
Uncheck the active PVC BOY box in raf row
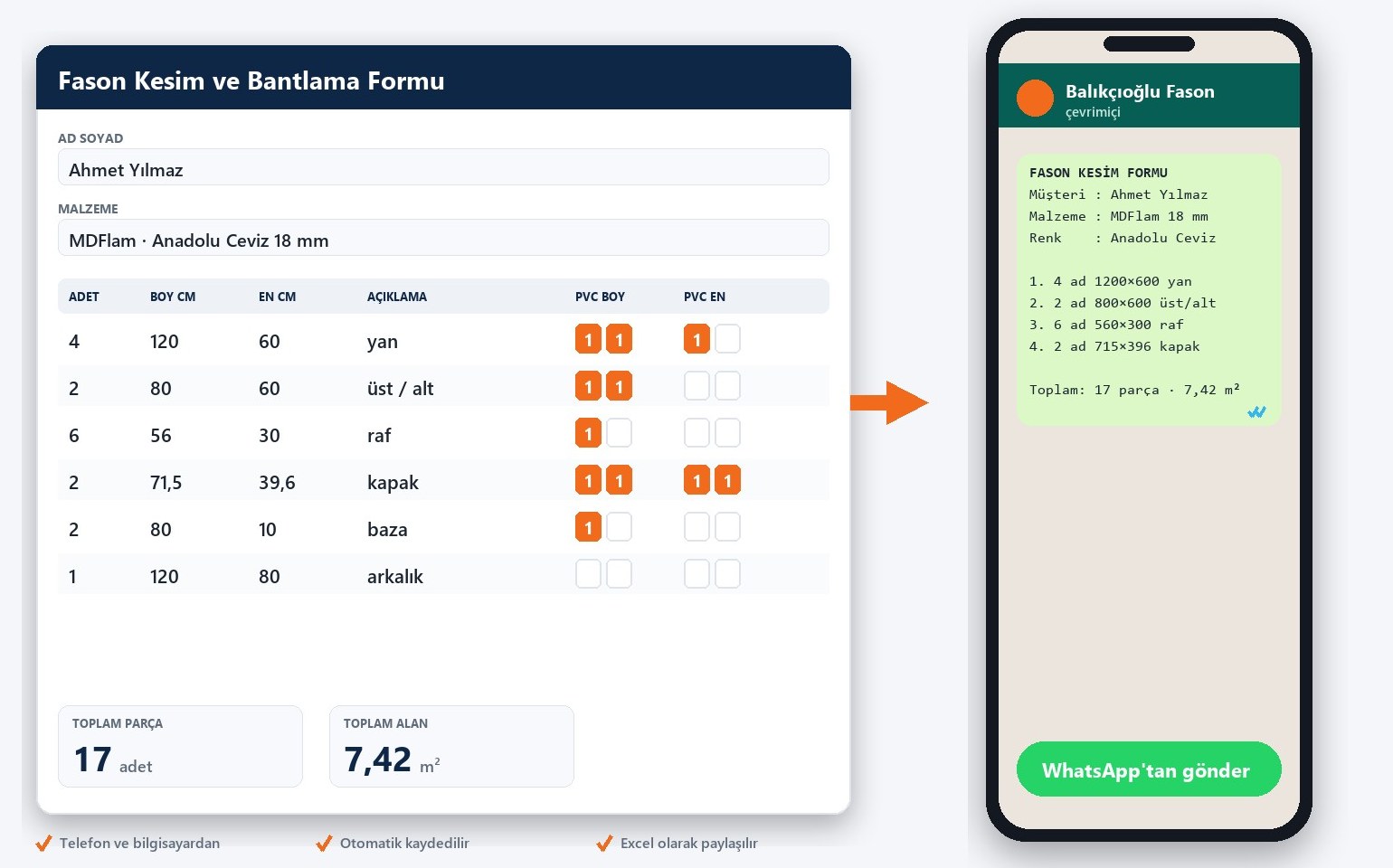pos(588,433)
